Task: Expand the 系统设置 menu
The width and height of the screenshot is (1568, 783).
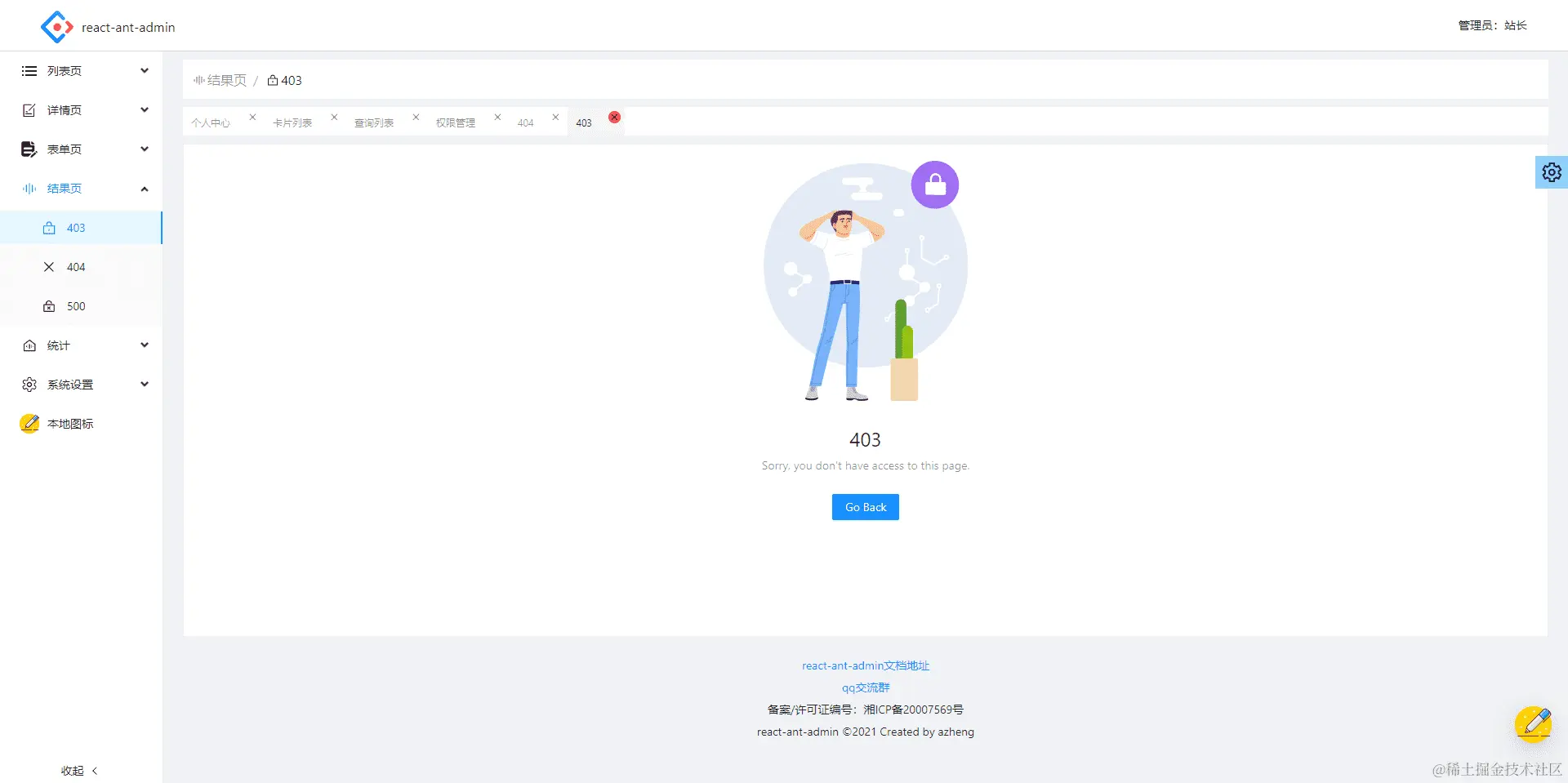Action: pos(144,384)
